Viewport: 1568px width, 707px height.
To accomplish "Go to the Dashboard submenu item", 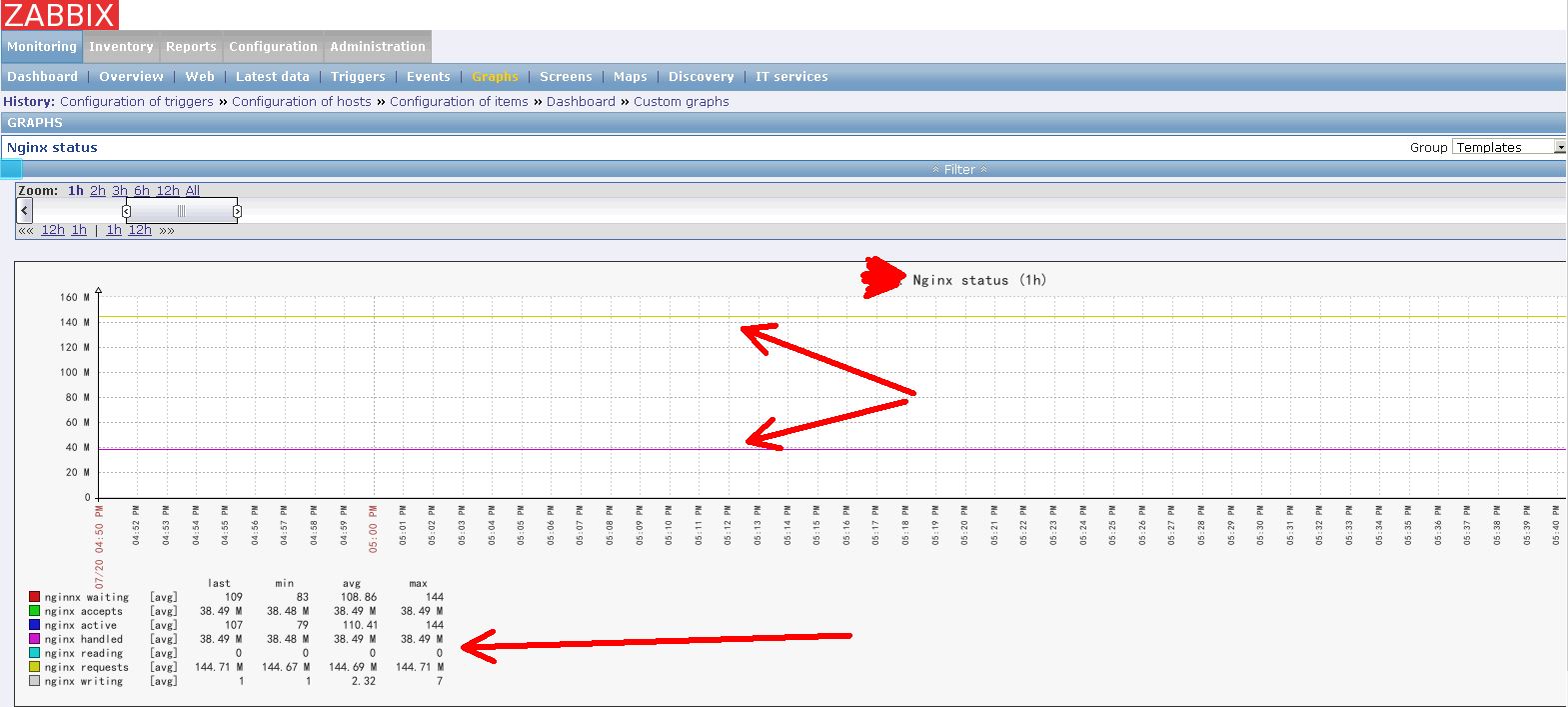I will (x=42, y=76).
